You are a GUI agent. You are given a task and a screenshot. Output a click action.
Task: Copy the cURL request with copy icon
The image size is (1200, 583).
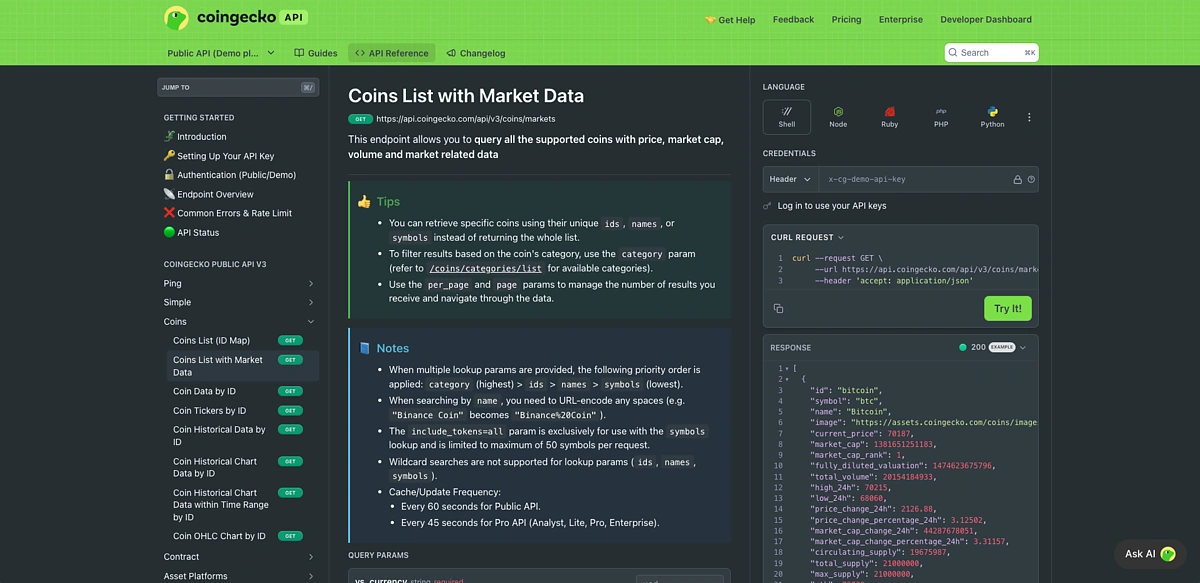(x=779, y=308)
